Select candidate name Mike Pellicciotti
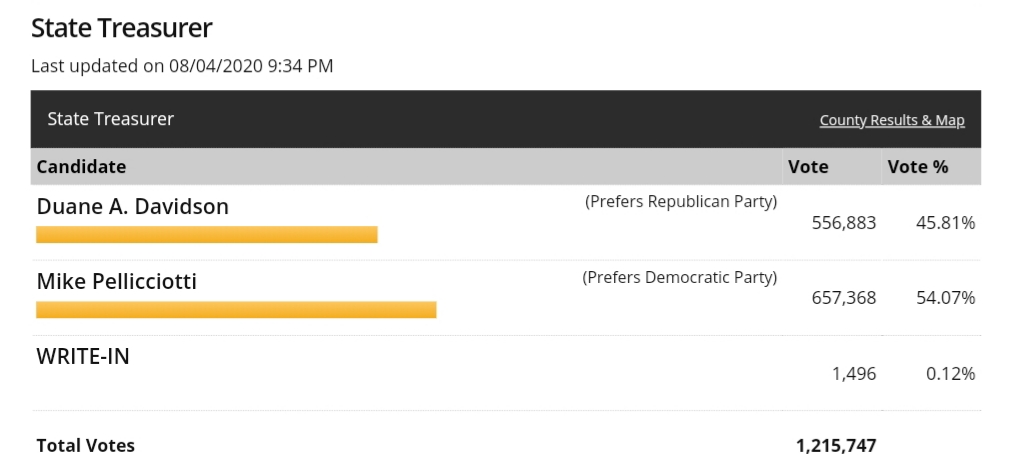The image size is (1016, 465). coord(116,282)
